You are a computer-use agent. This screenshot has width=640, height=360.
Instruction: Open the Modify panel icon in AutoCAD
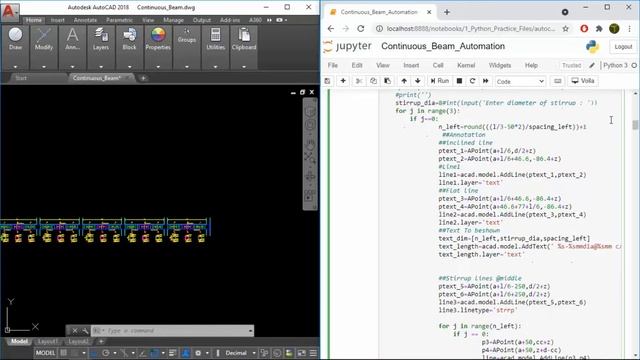[44, 39]
